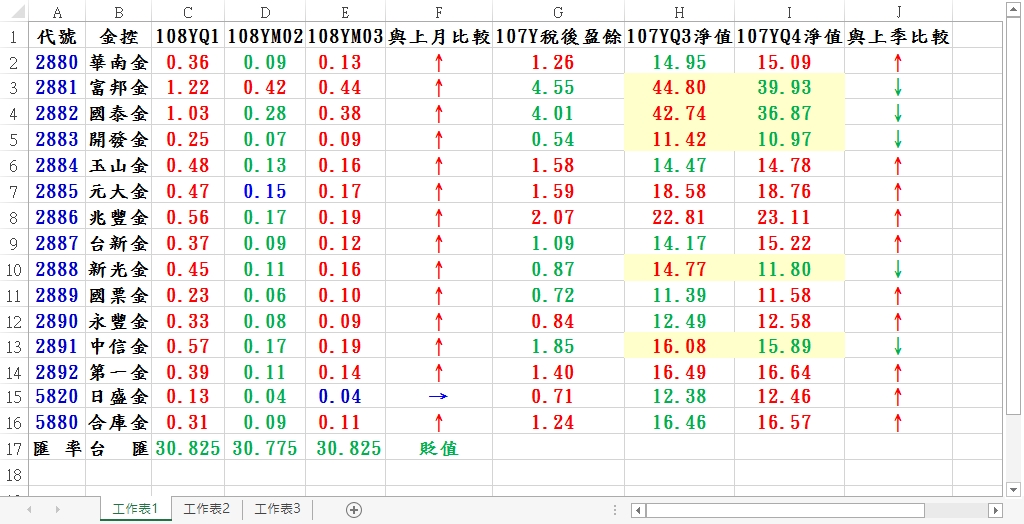The height and width of the screenshot is (524, 1024).
Task: Go to next sheet tab arrow
Action: click(57, 510)
